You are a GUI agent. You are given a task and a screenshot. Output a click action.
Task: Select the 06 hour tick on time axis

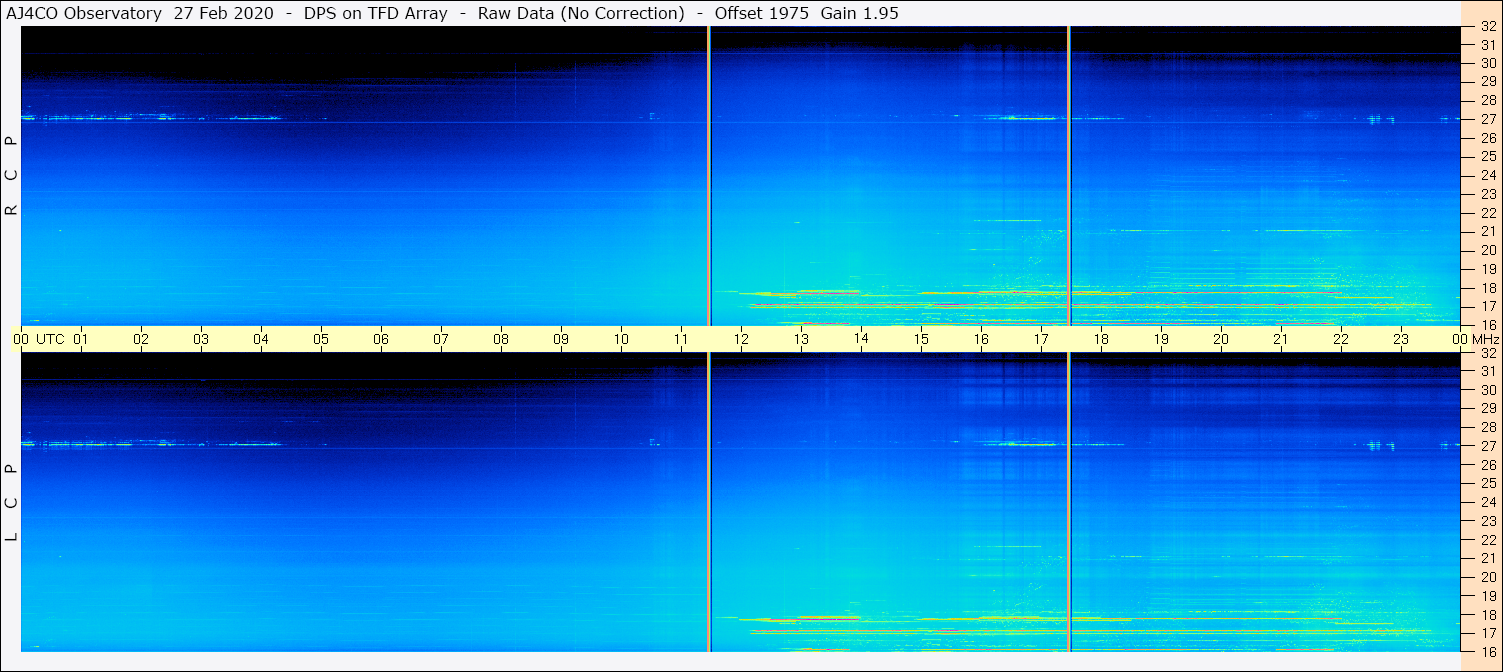pos(381,339)
